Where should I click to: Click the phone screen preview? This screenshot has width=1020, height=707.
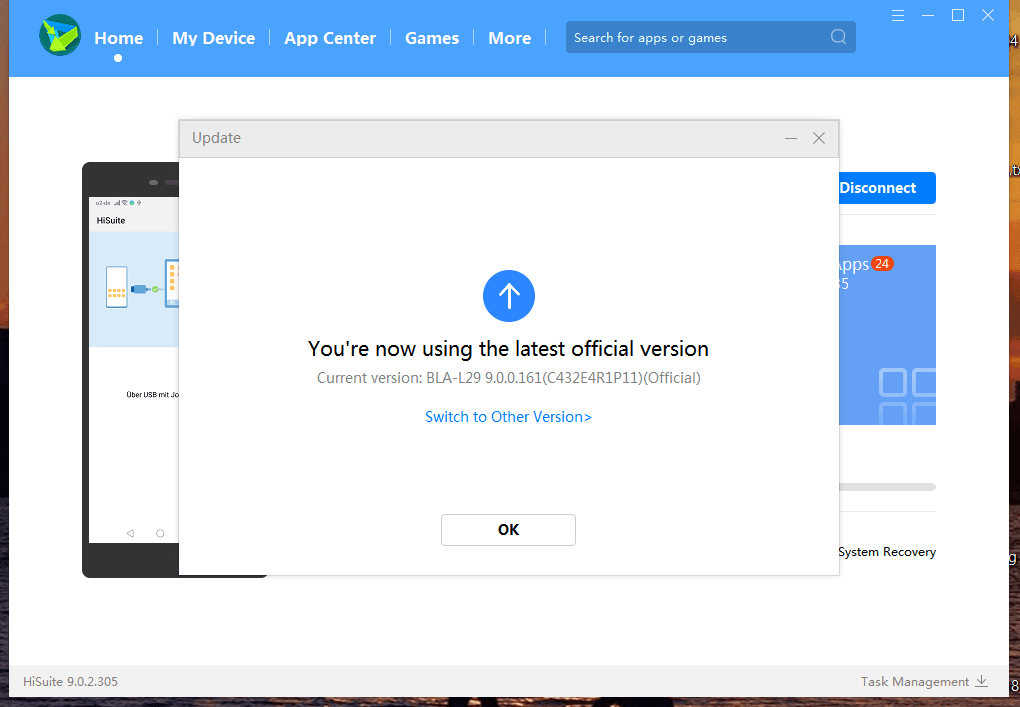click(134, 369)
